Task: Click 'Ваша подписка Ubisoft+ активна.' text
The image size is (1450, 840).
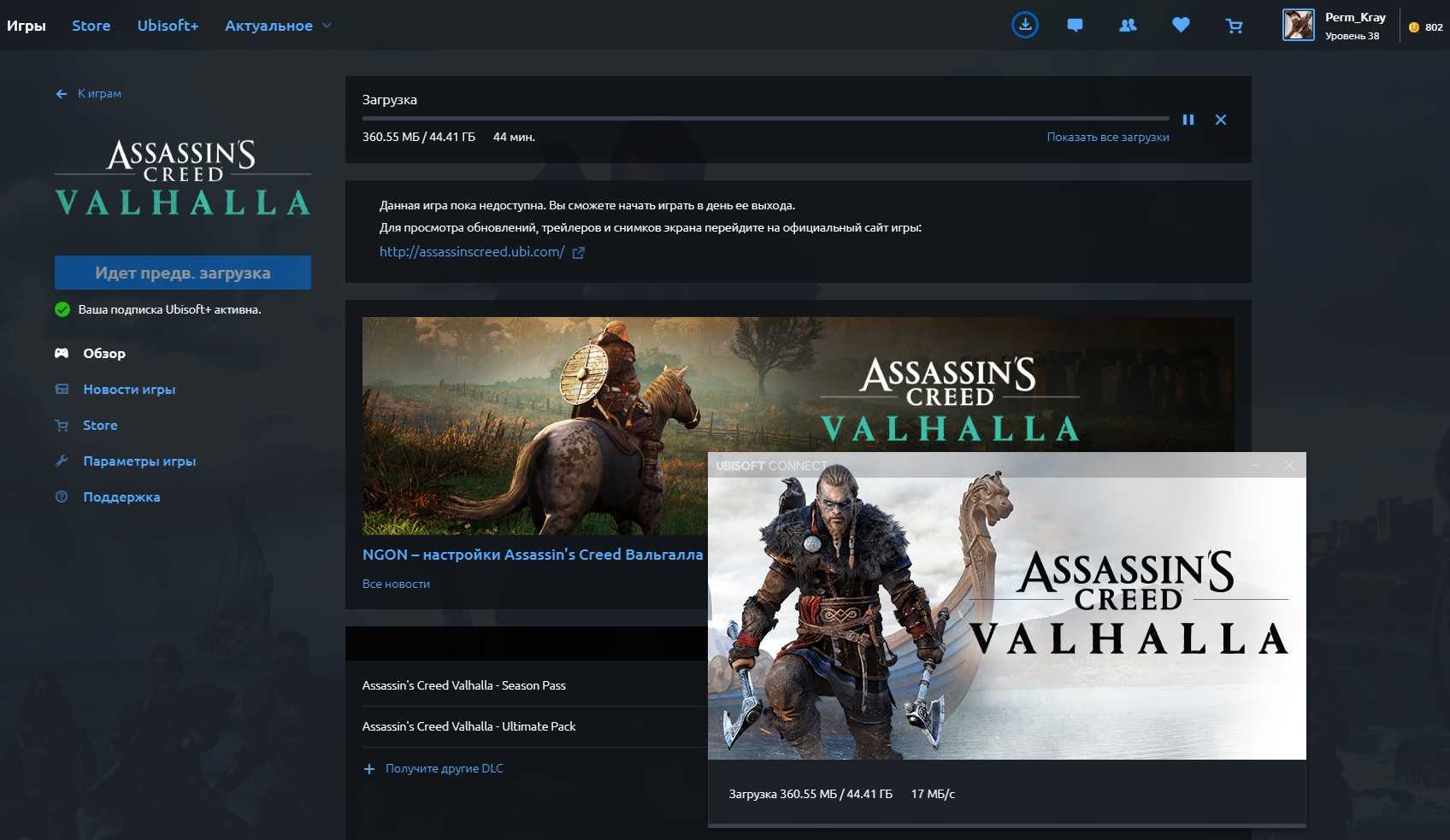Action: 170,309
